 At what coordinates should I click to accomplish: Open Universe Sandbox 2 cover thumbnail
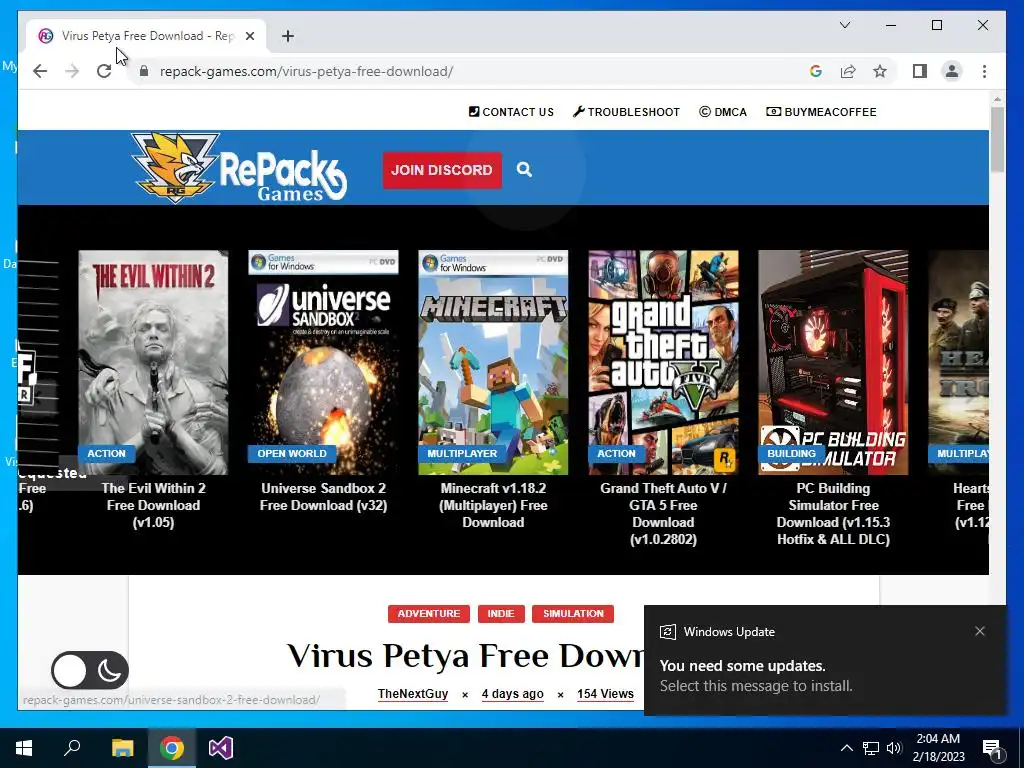[323, 362]
